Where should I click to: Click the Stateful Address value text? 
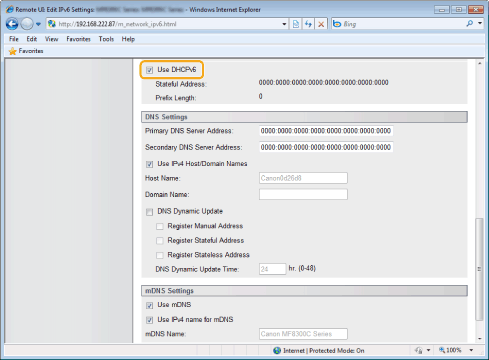[323, 82]
